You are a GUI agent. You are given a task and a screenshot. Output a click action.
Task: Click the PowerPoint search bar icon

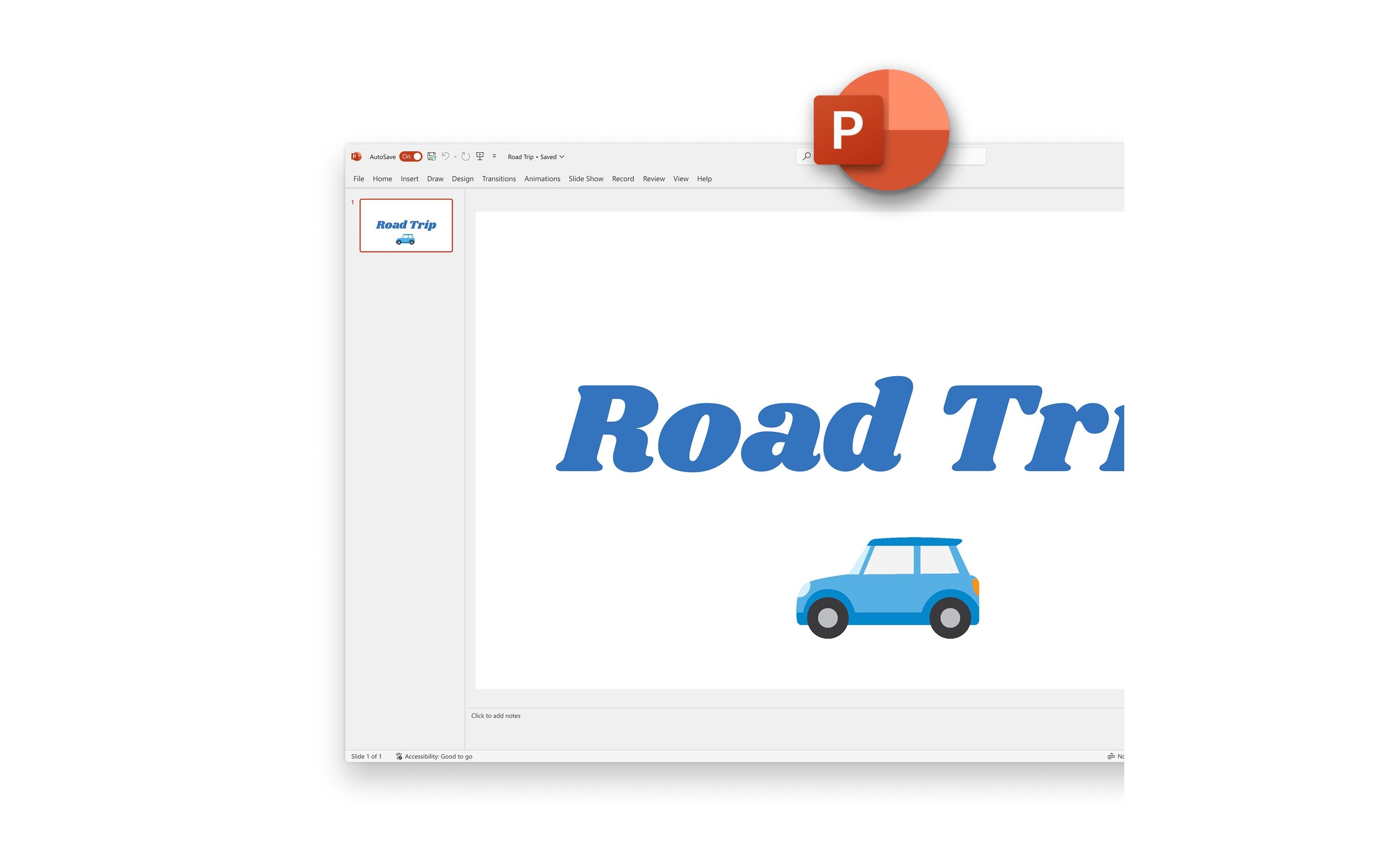pyautogui.click(x=807, y=156)
